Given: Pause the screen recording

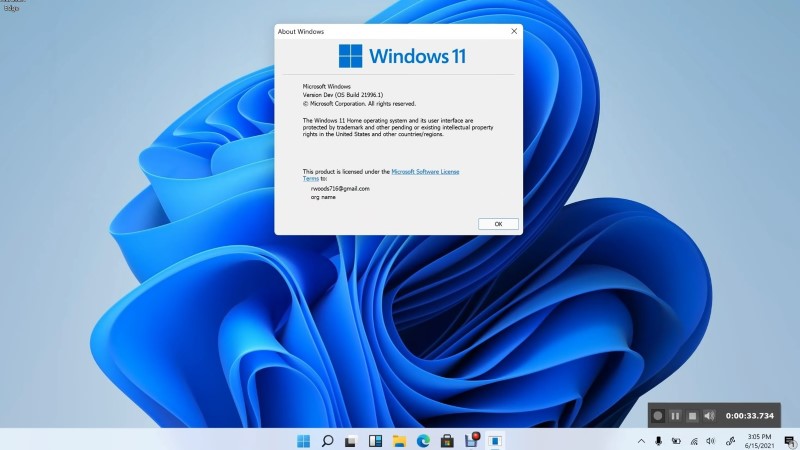Looking at the screenshot, I should [x=675, y=415].
